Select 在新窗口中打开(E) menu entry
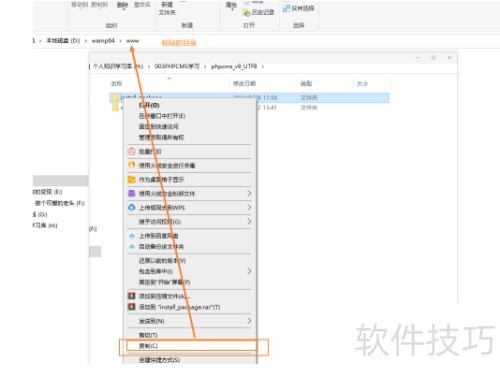500x377 pixels. click(x=162, y=116)
